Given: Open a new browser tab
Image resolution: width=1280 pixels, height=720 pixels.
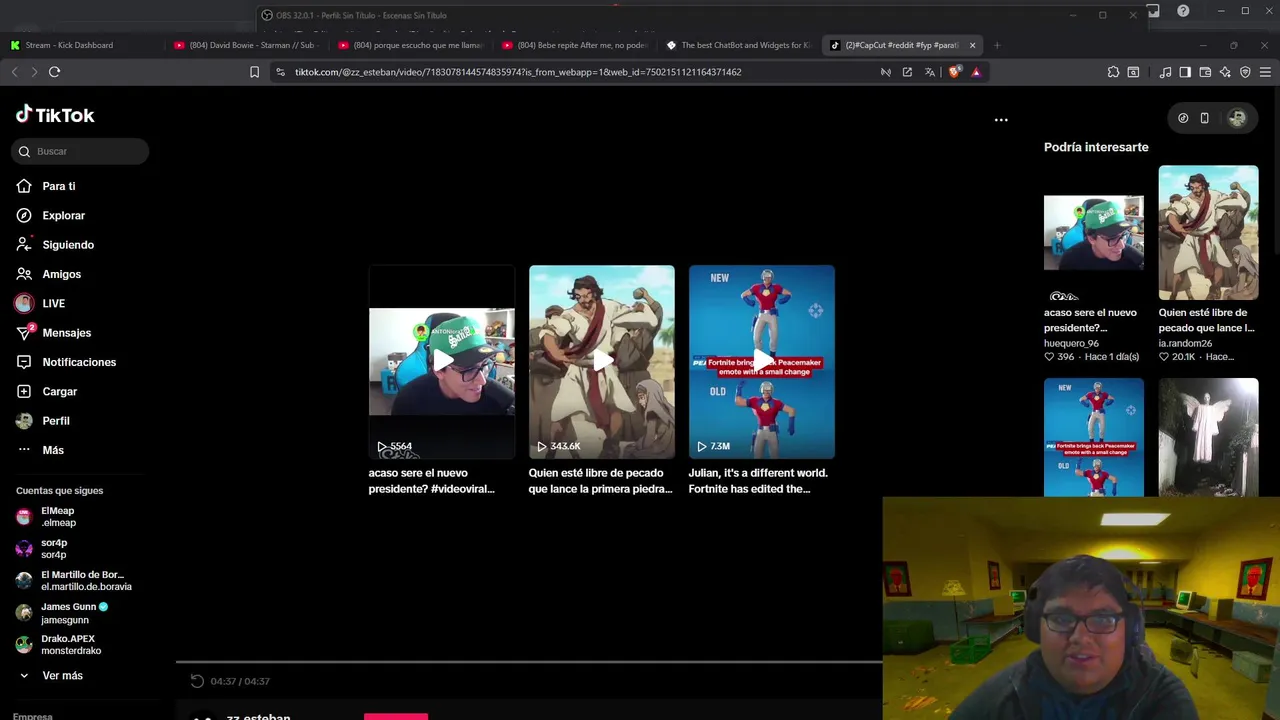Looking at the screenshot, I should click(997, 45).
